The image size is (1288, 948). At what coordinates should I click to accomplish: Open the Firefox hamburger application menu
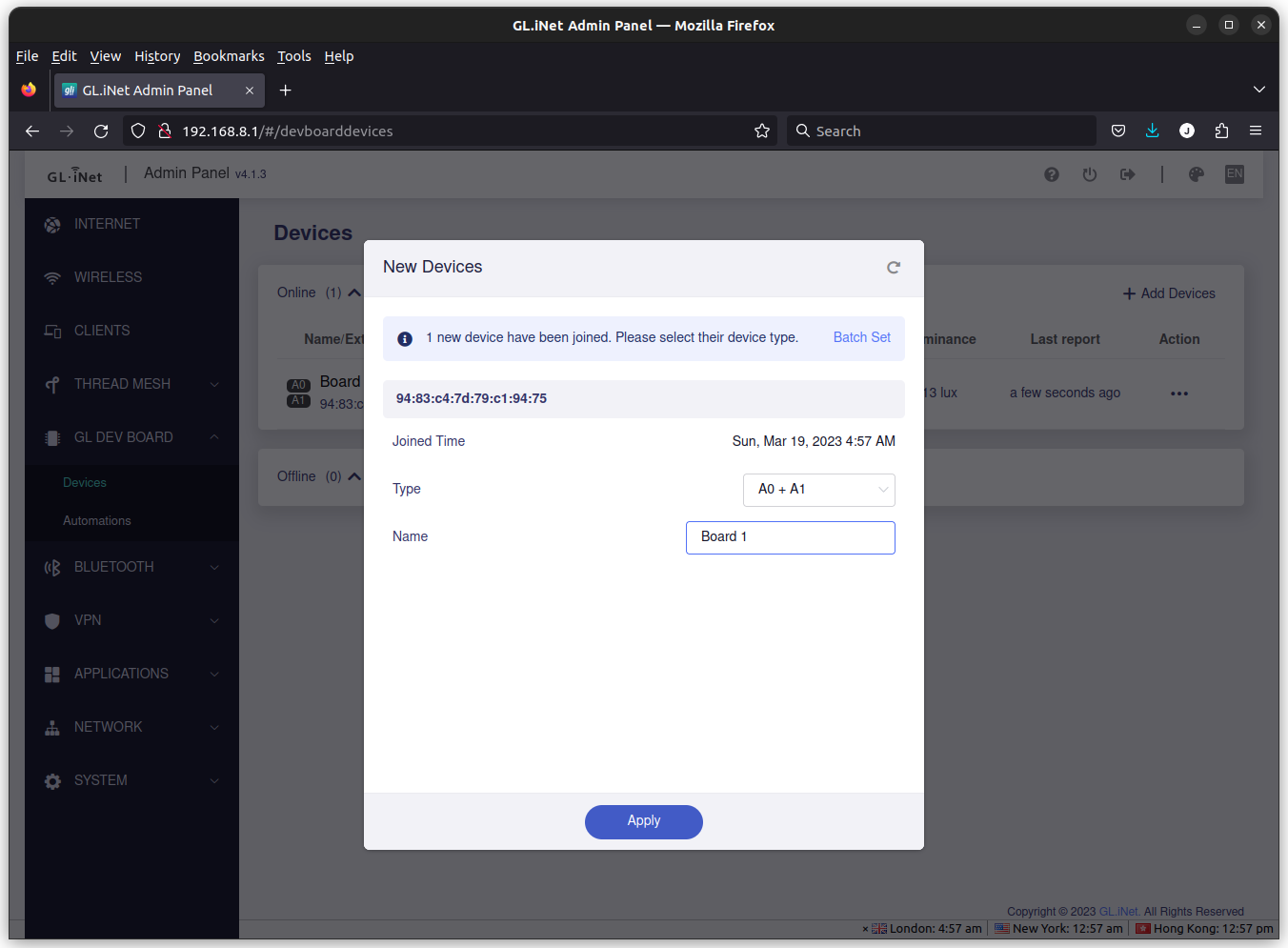point(1256,131)
